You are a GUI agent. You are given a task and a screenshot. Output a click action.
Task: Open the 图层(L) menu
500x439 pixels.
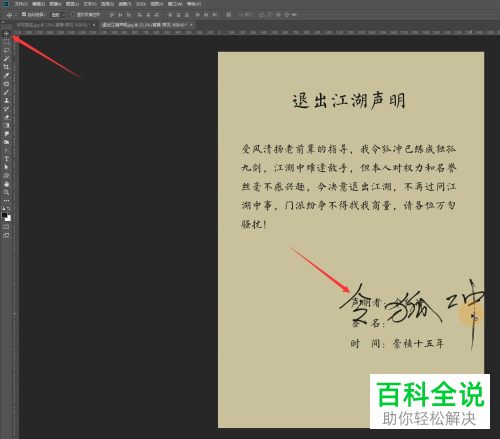click(72, 4)
